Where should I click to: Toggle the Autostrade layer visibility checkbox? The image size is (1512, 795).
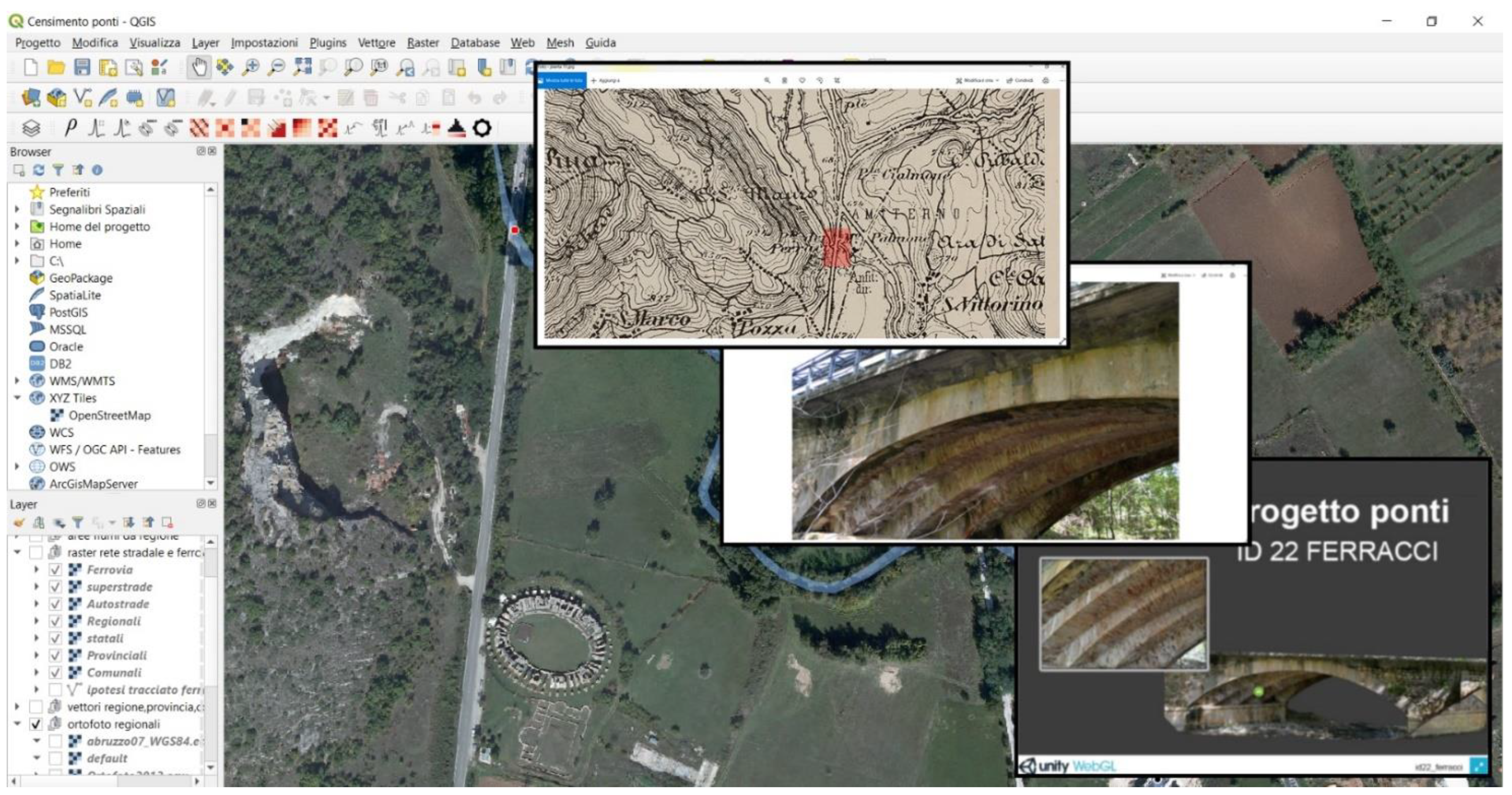(x=55, y=604)
